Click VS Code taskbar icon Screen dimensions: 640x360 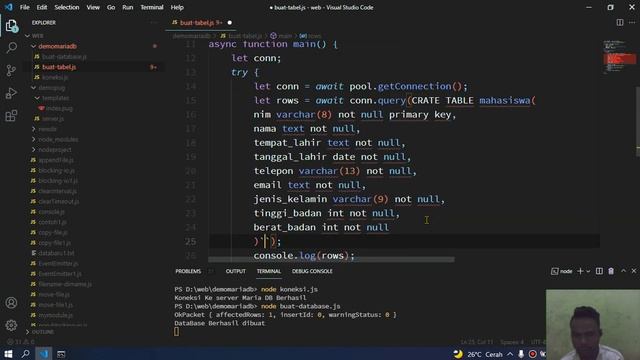click(43, 354)
